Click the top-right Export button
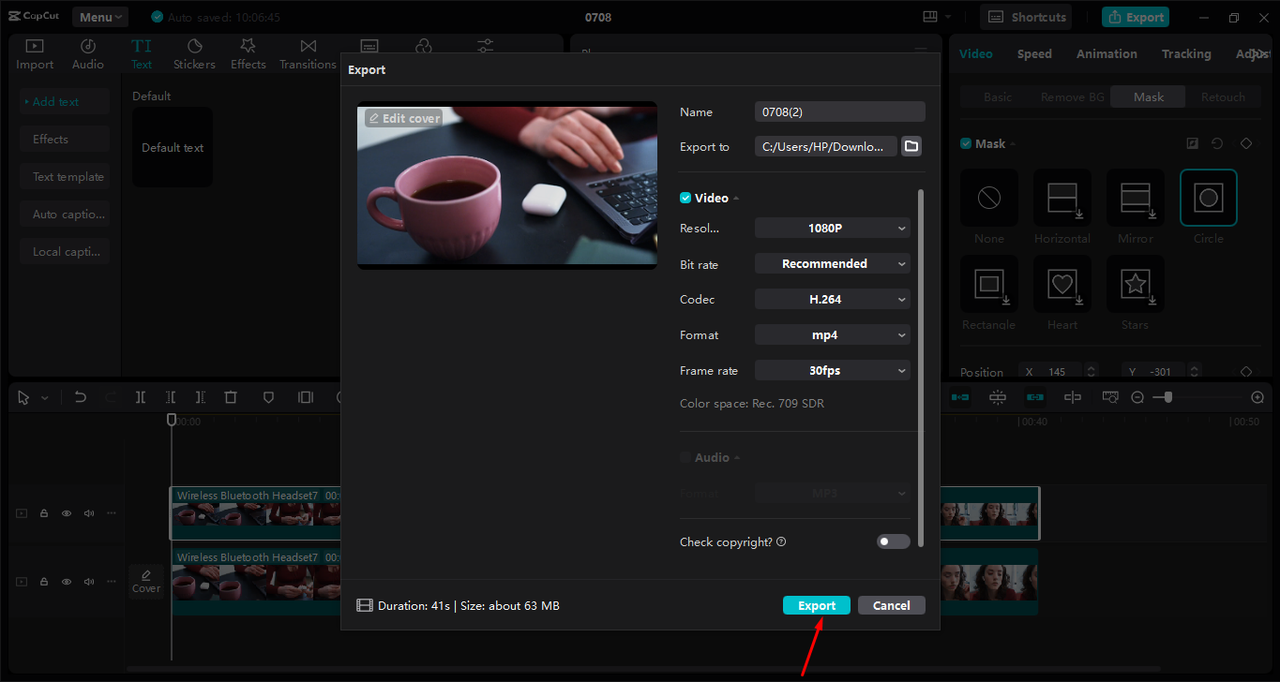1280x682 pixels. tap(1135, 17)
